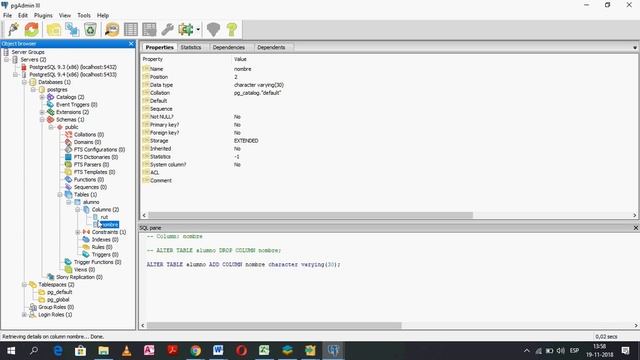This screenshot has width=640, height=360.
Task: Select pg_default tablespace
Action: 60,292
